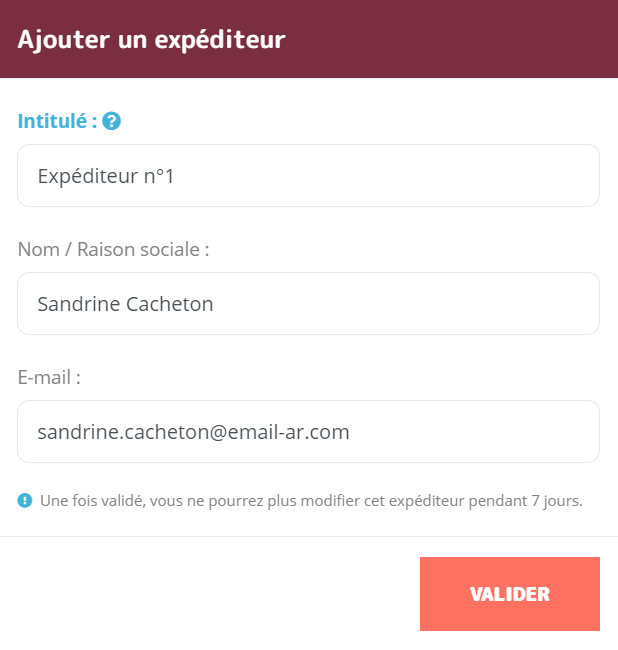Click the maroon dialog header bar
The width and height of the screenshot is (618, 650).
(309, 39)
